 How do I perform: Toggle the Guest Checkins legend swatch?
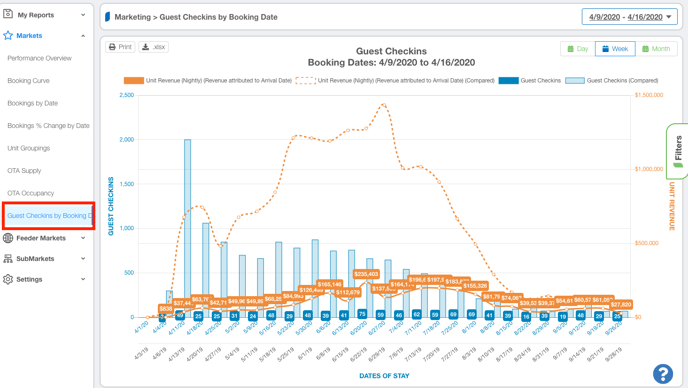point(509,81)
